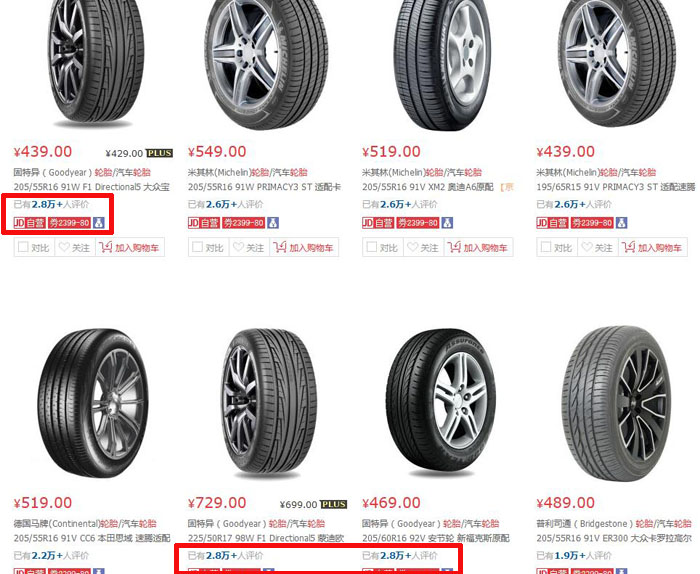Click the PLUS badge next to the ¥699.00 price
Image resolution: width=700 pixels, height=574 pixels.
[x=333, y=504]
